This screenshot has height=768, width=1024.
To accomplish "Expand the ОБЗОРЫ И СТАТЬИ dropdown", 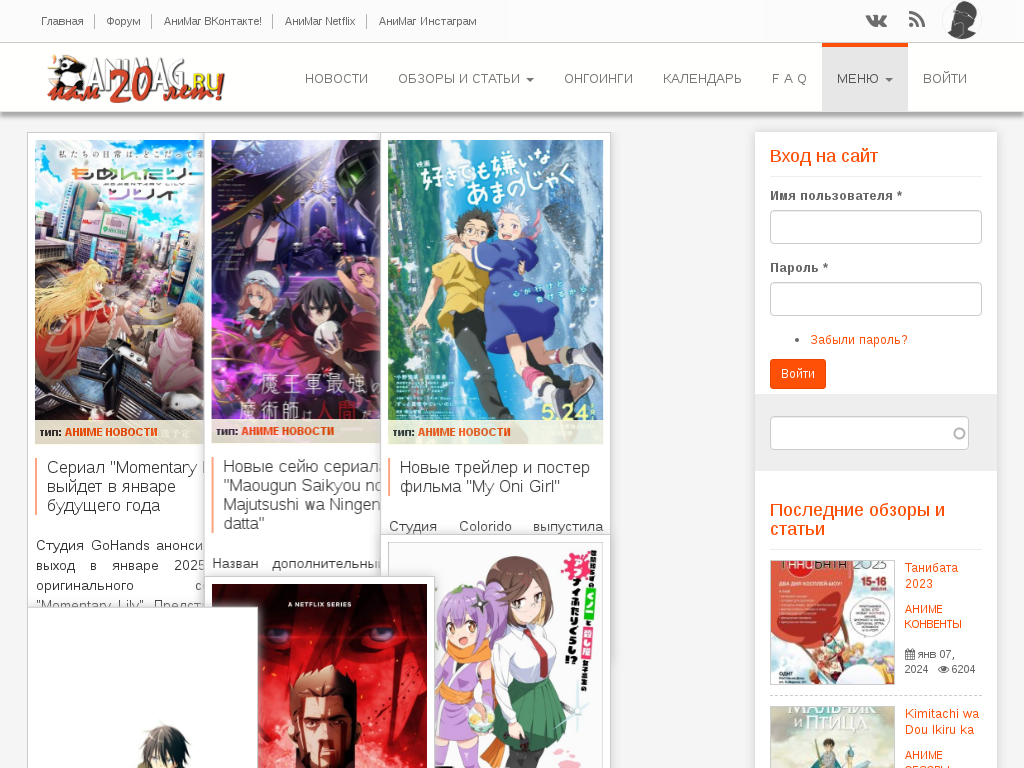I will point(466,78).
